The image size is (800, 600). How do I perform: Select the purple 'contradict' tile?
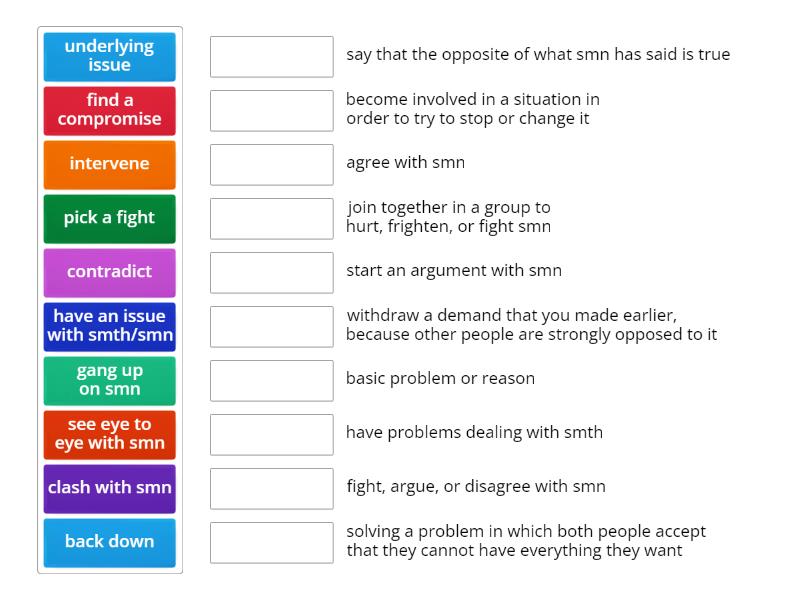coord(110,272)
